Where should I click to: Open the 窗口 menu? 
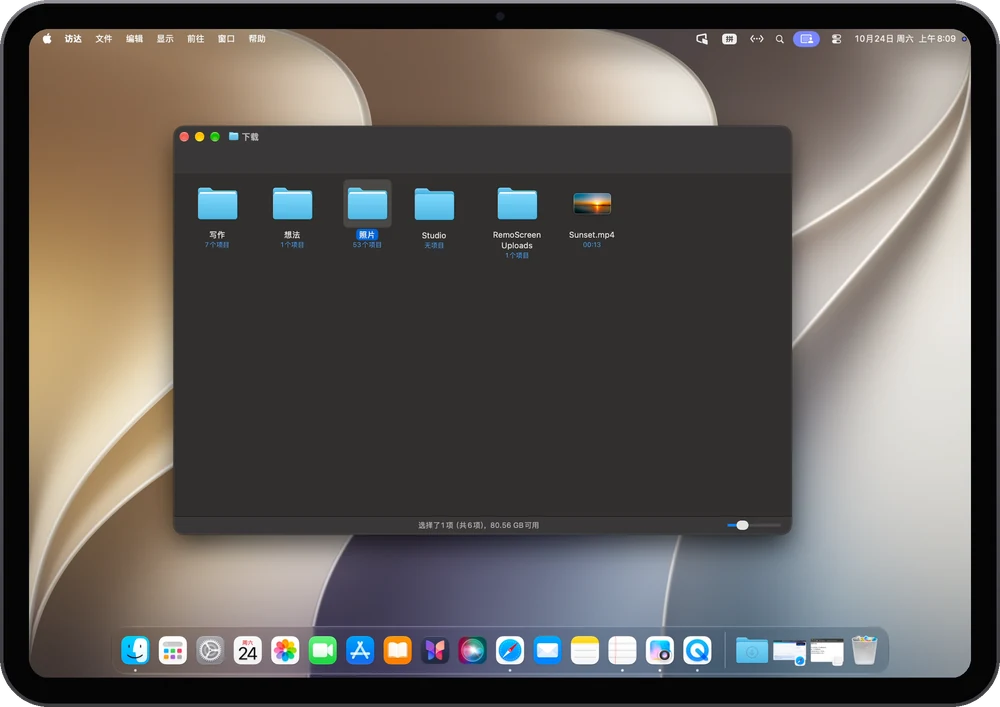click(226, 39)
